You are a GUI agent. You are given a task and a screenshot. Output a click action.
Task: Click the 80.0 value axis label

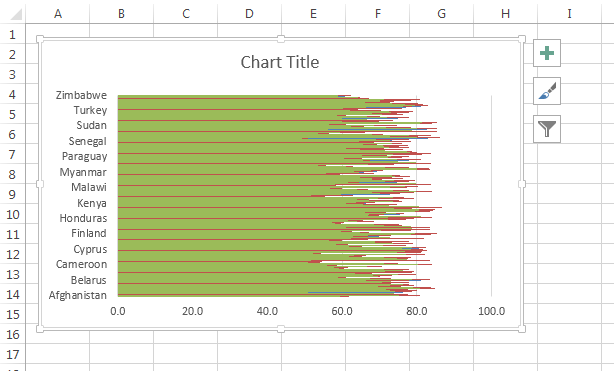click(417, 311)
